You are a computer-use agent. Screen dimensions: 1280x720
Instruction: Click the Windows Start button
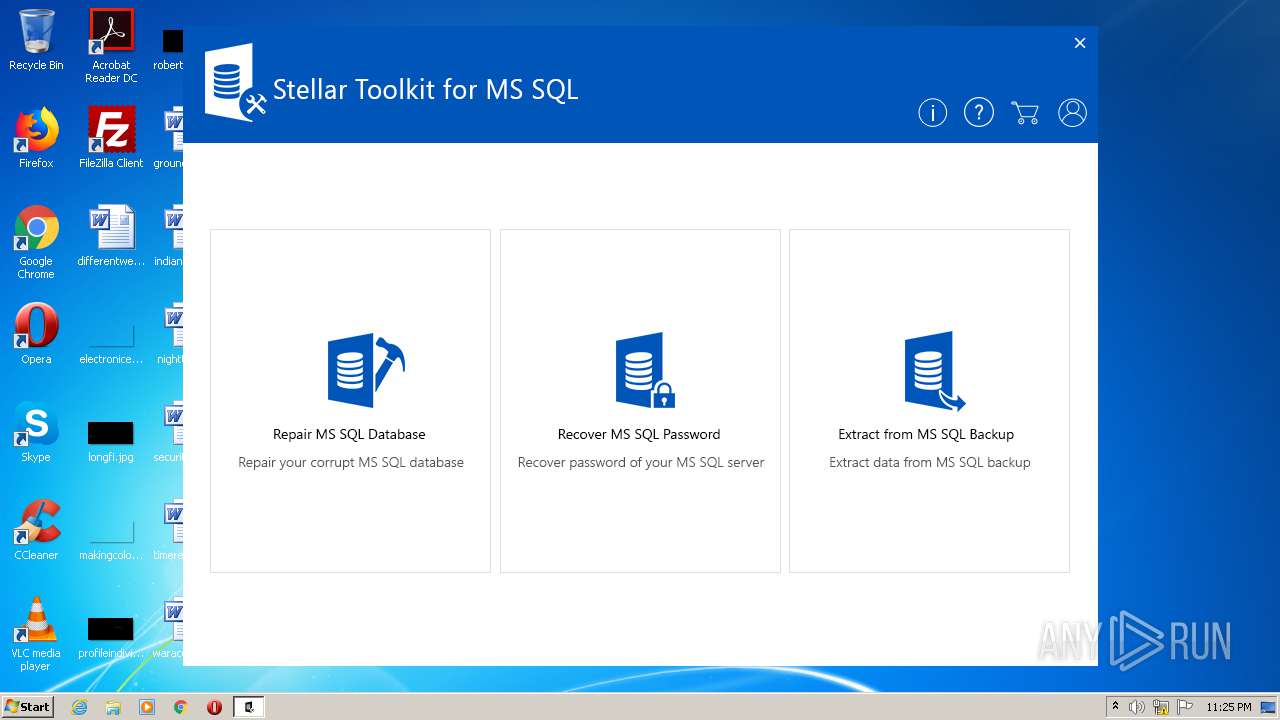pyautogui.click(x=28, y=707)
